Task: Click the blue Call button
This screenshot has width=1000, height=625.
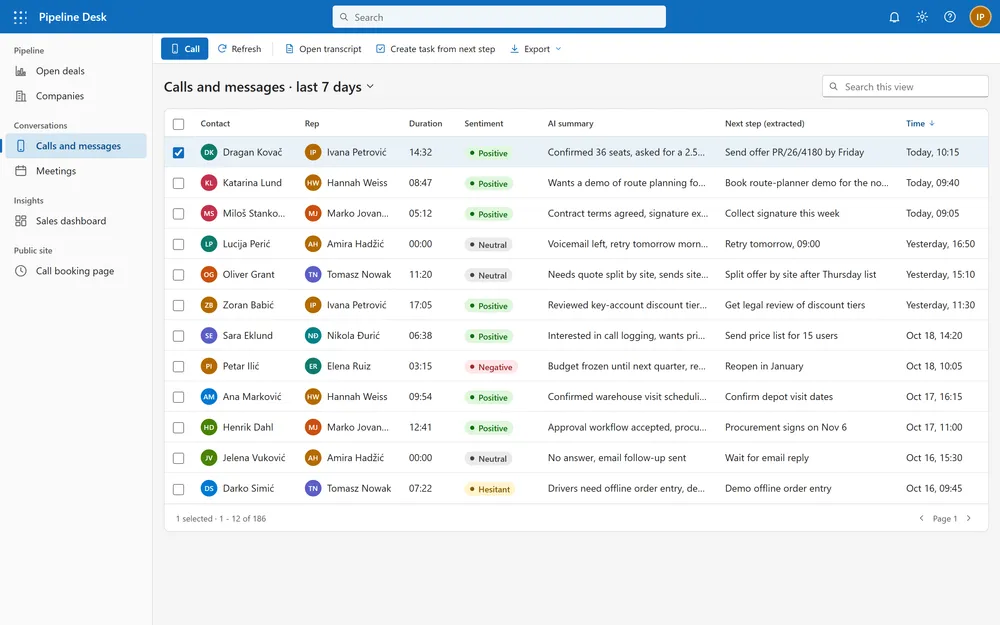Action: pos(184,49)
